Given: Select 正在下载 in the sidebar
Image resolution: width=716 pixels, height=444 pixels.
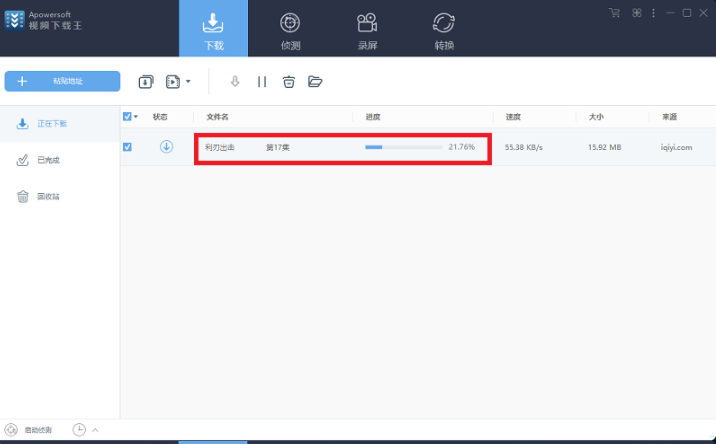Looking at the screenshot, I should (x=60, y=124).
